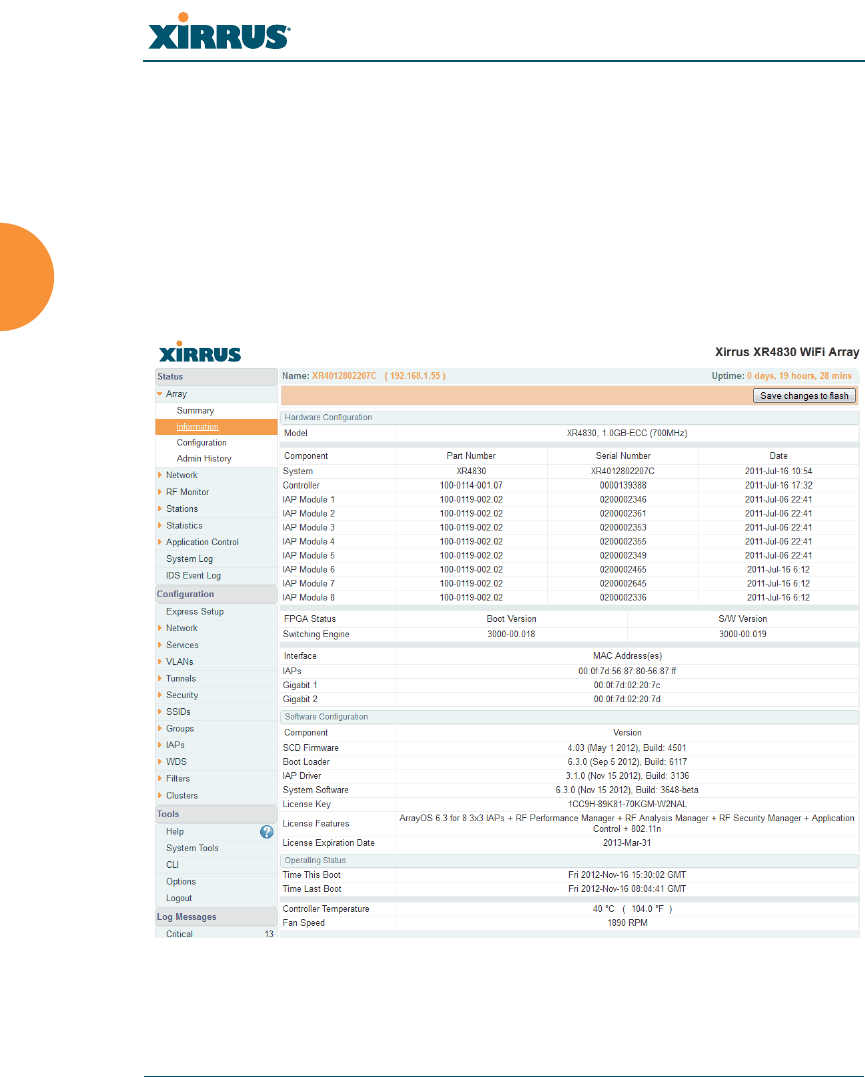This screenshot has height=1077, width=865.
Task: Collapse the Array section under Status
Action: click(x=159, y=394)
